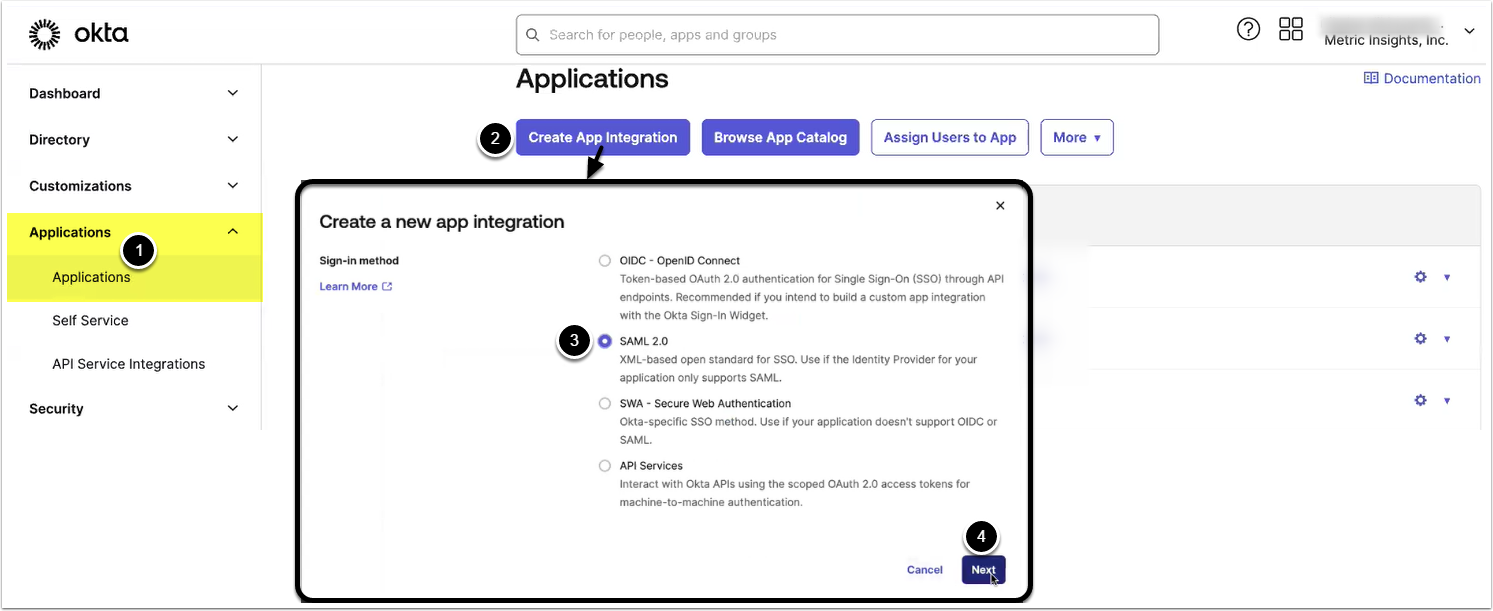Screen dimensions: 1493x611
Task: Select the SAML 2.0 radio button
Action: pyautogui.click(x=604, y=341)
